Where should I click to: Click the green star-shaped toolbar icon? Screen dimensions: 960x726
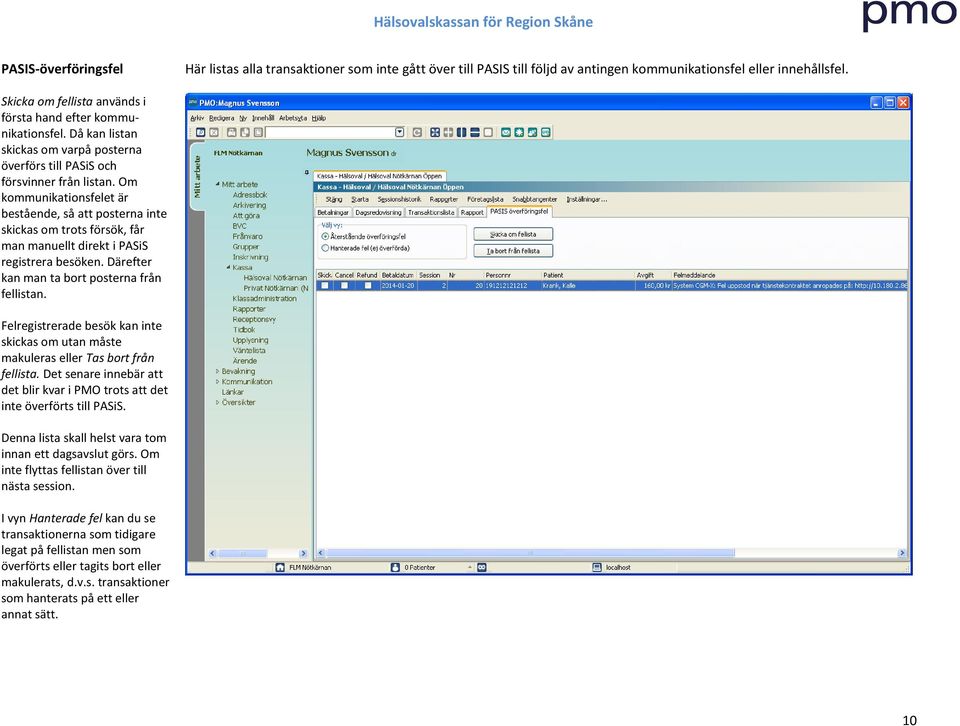click(519, 132)
